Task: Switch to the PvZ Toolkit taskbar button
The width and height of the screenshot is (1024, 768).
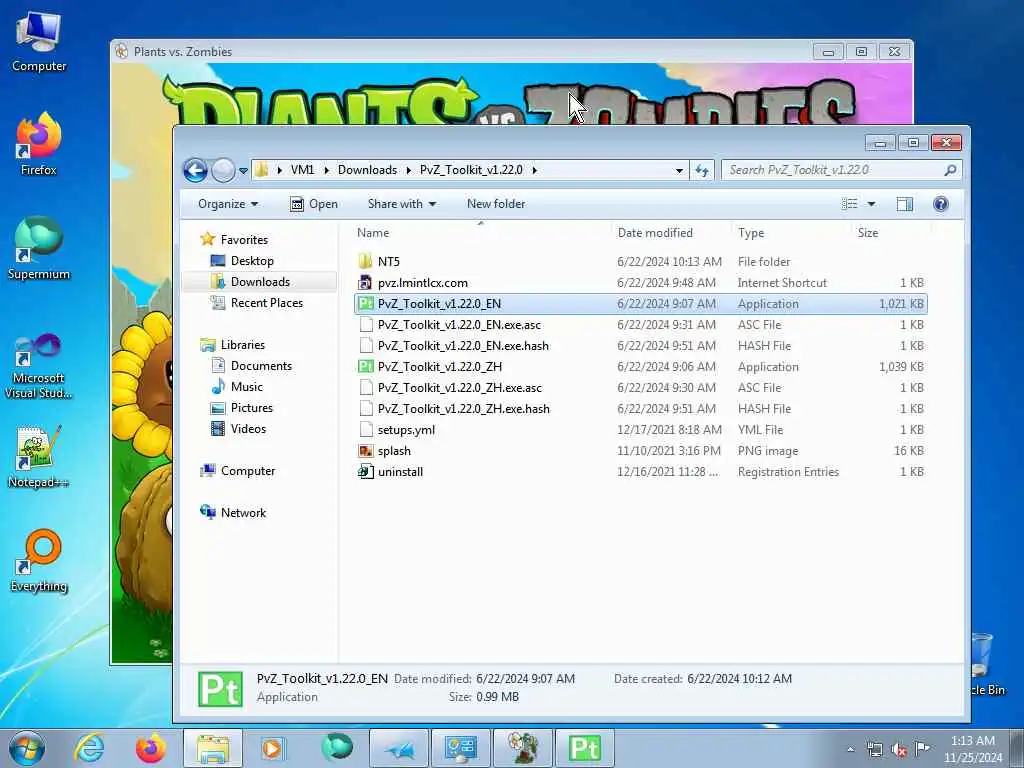Action: (x=584, y=748)
